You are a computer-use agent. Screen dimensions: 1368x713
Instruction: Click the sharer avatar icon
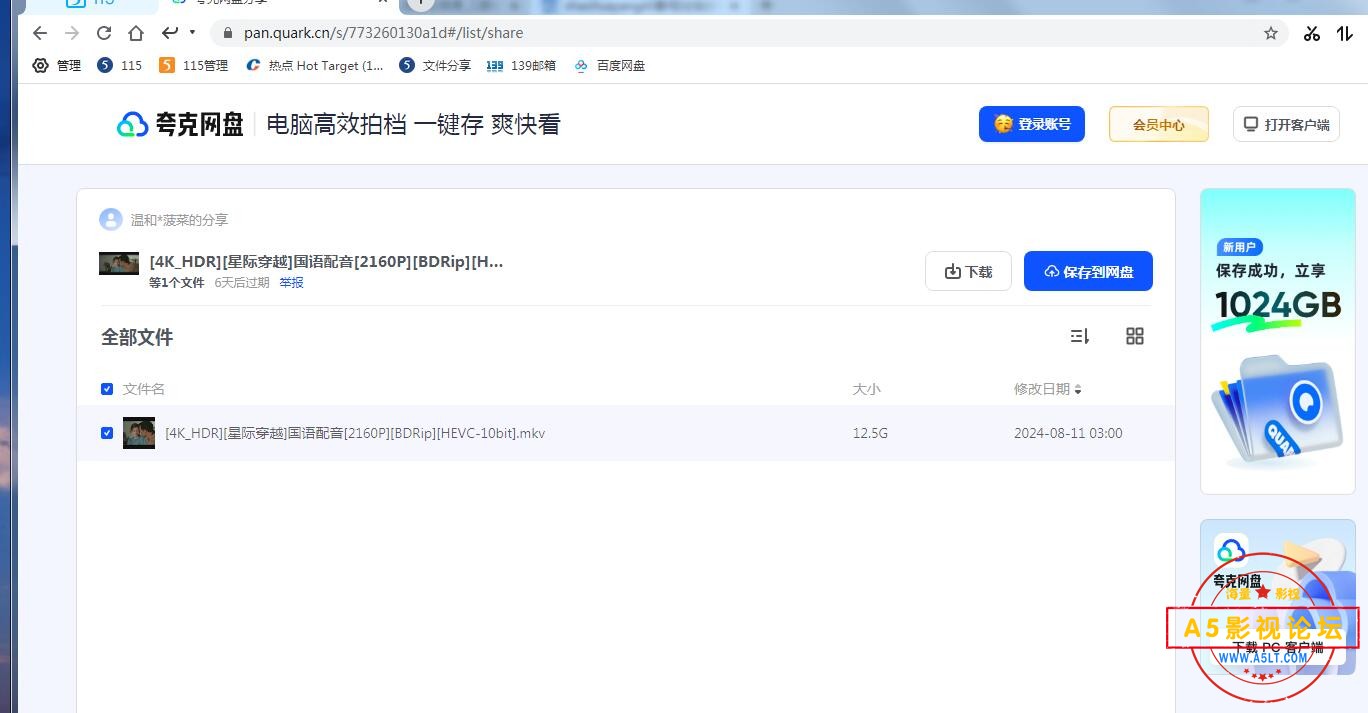pos(110,219)
